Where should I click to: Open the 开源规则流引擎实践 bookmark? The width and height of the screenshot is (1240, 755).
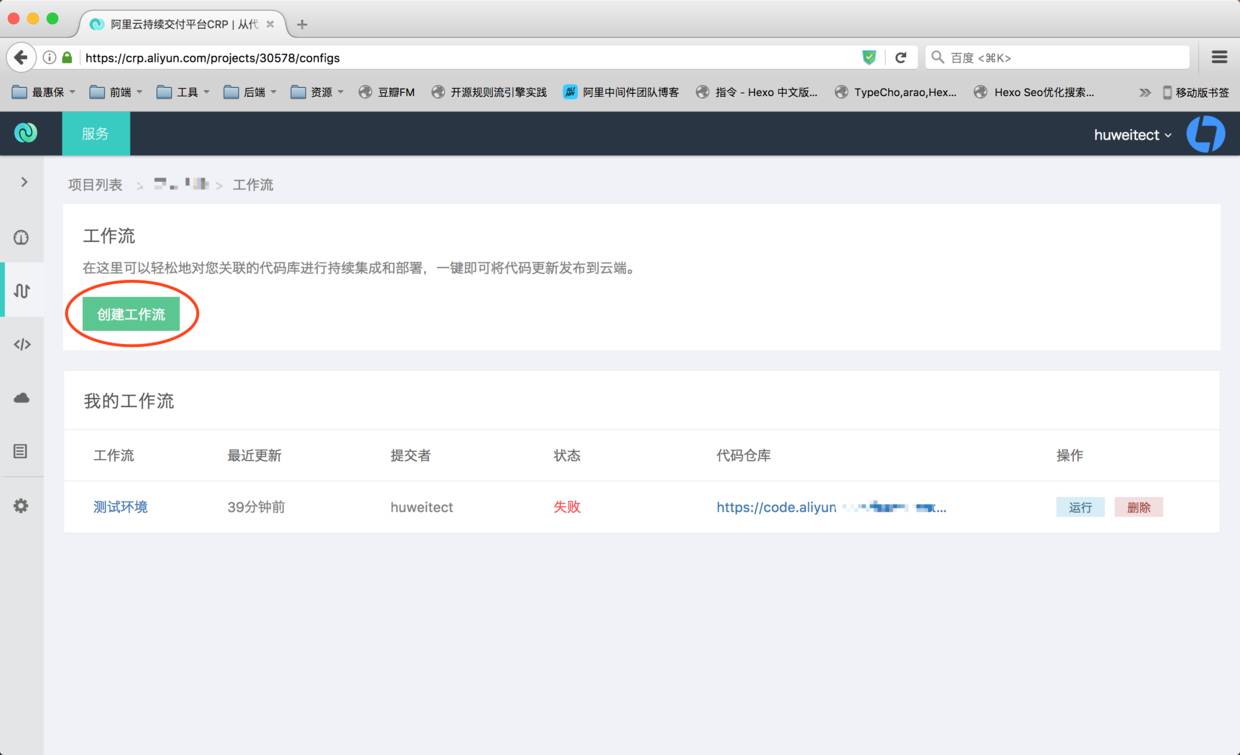489,92
